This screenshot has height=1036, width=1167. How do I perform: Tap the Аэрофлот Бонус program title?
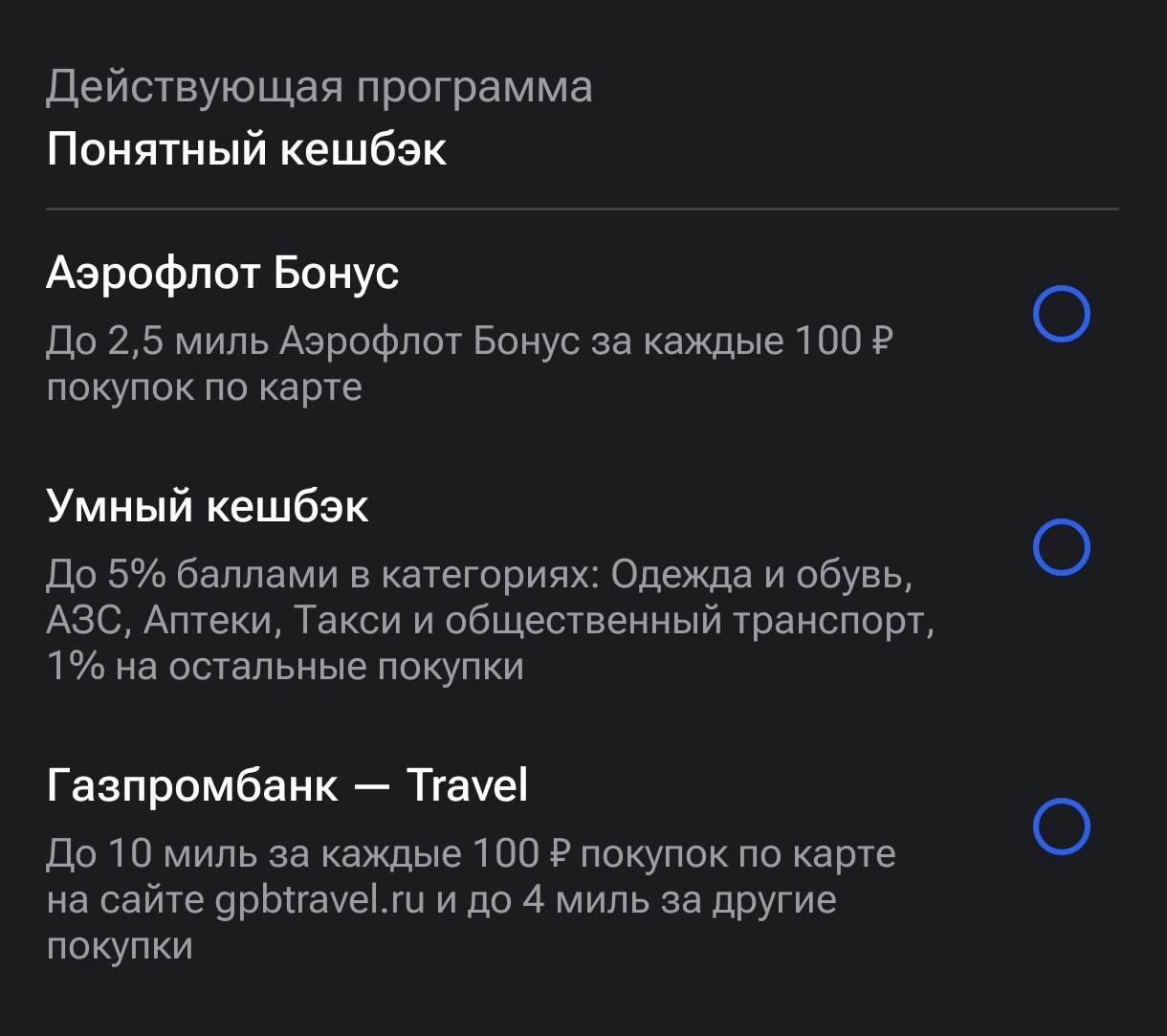click(x=222, y=275)
